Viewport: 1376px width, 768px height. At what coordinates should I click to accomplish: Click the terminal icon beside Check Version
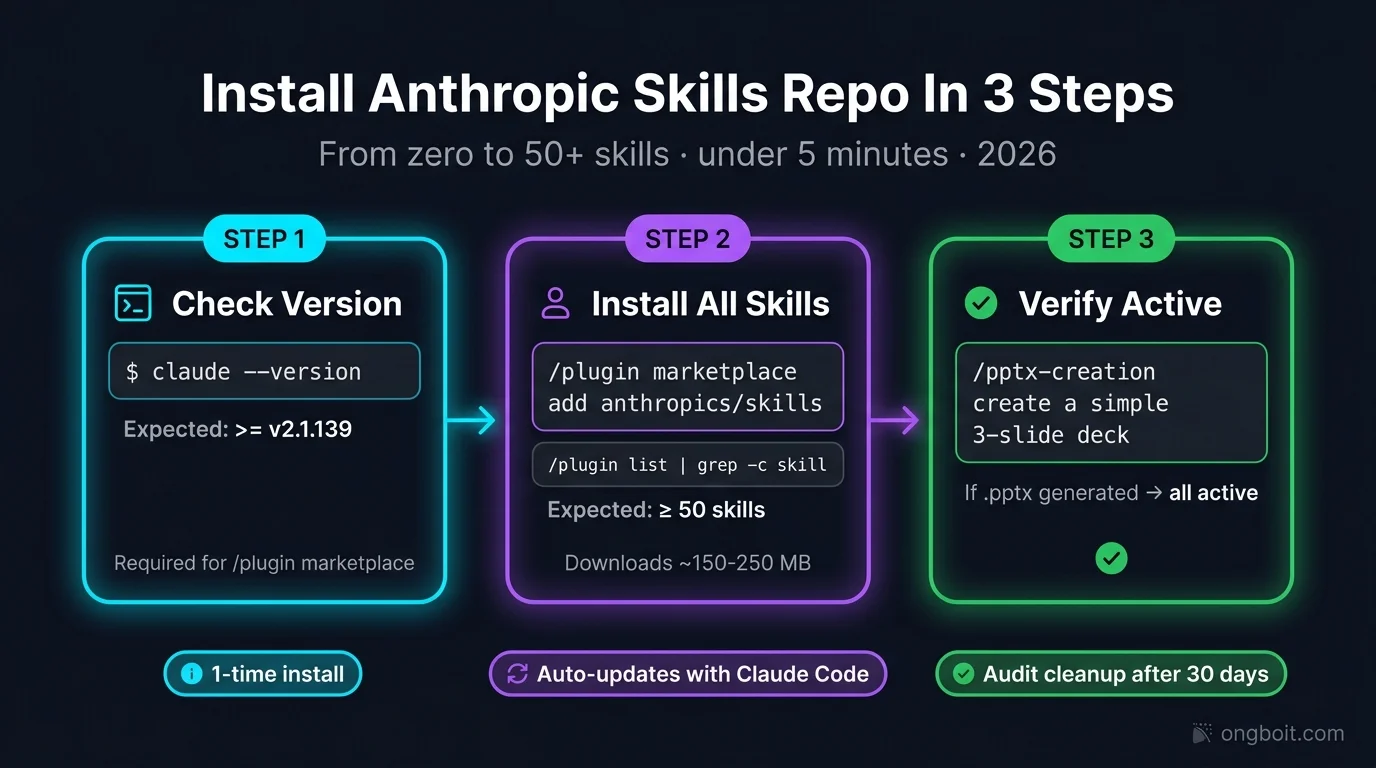coord(133,303)
